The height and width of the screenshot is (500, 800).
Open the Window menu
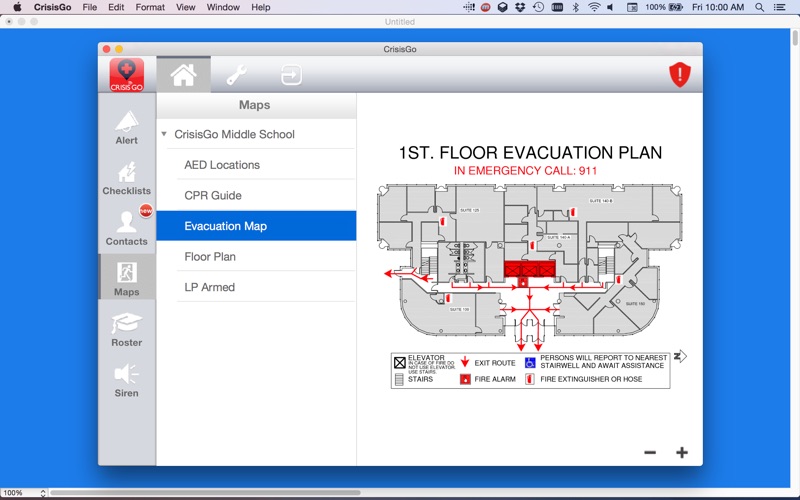223,7
